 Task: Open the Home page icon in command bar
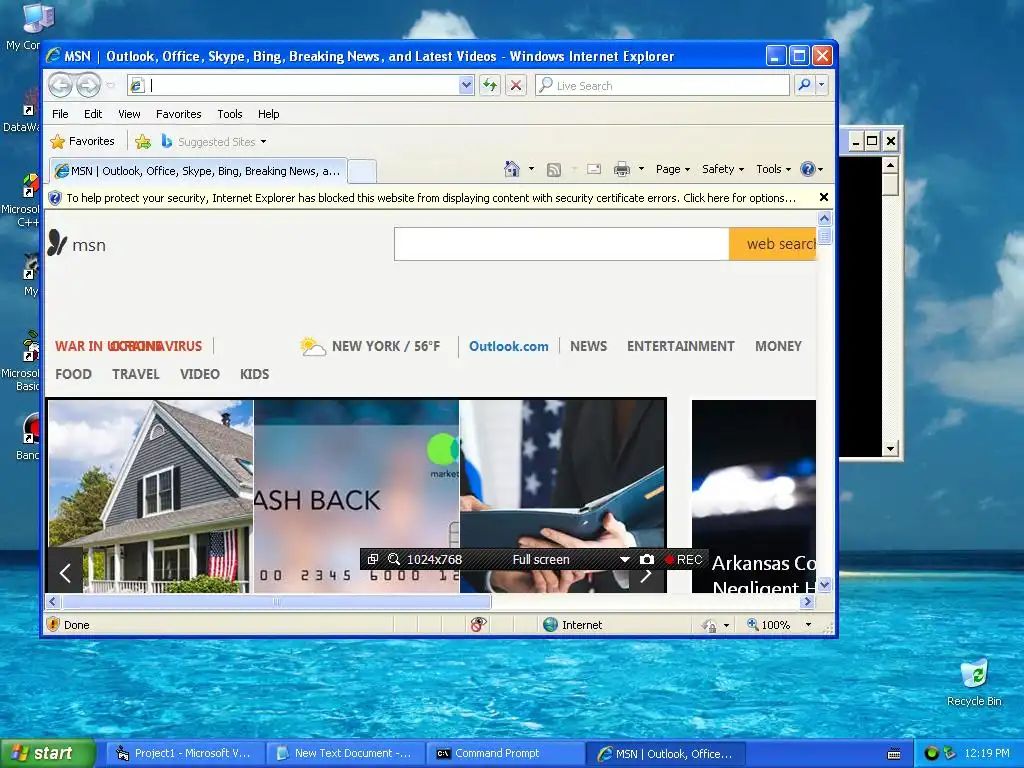[512, 169]
